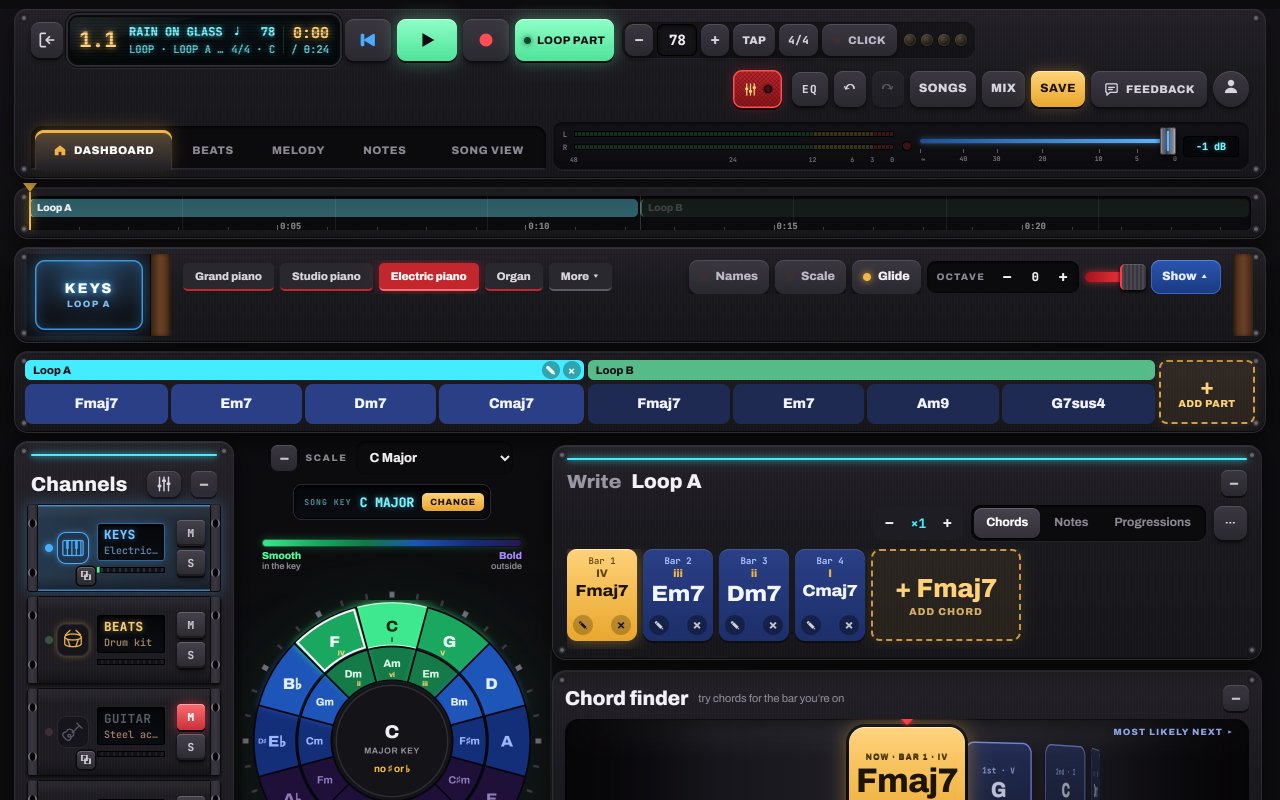
Task: Open the channel mixer sliders icon
Action: [164, 484]
